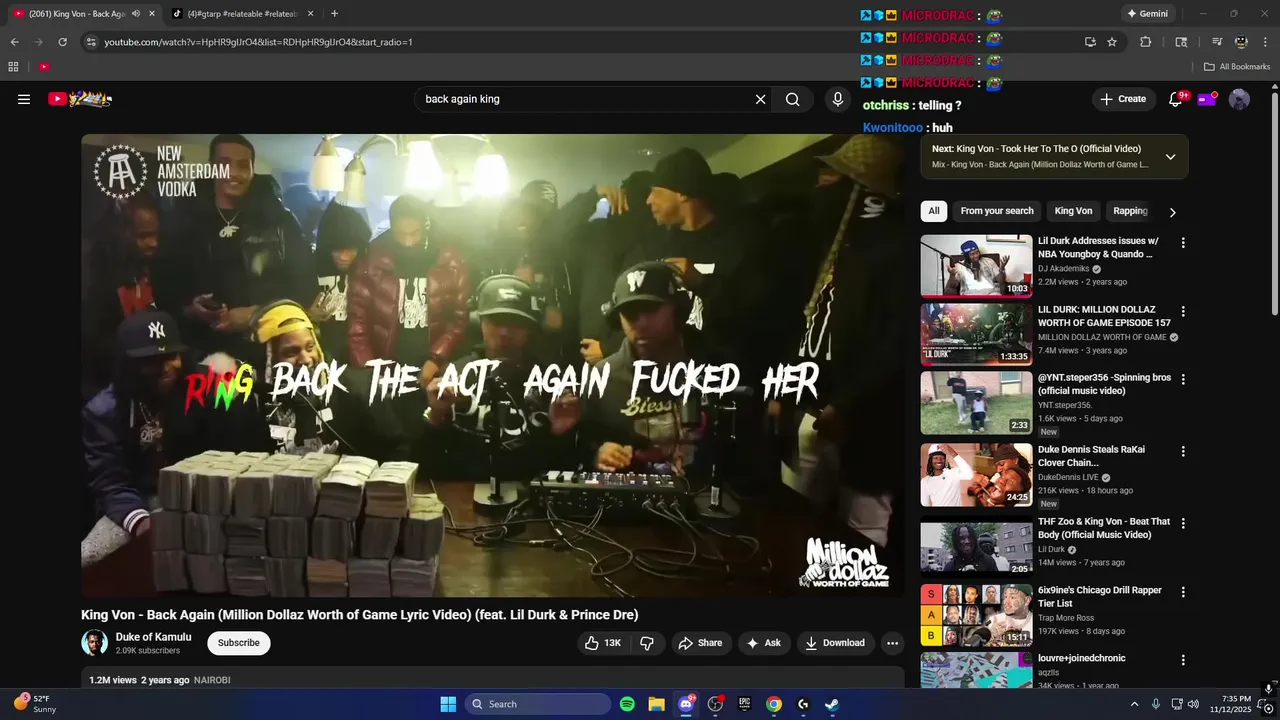The height and width of the screenshot is (720, 1280).
Task: Clear the search box with the X
Action: tap(760, 99)
